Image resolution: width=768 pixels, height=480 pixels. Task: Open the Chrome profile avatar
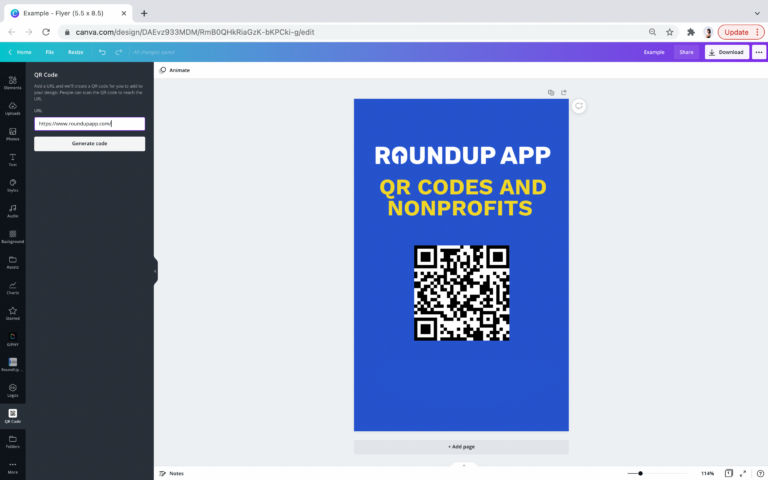tap(708, 32)
